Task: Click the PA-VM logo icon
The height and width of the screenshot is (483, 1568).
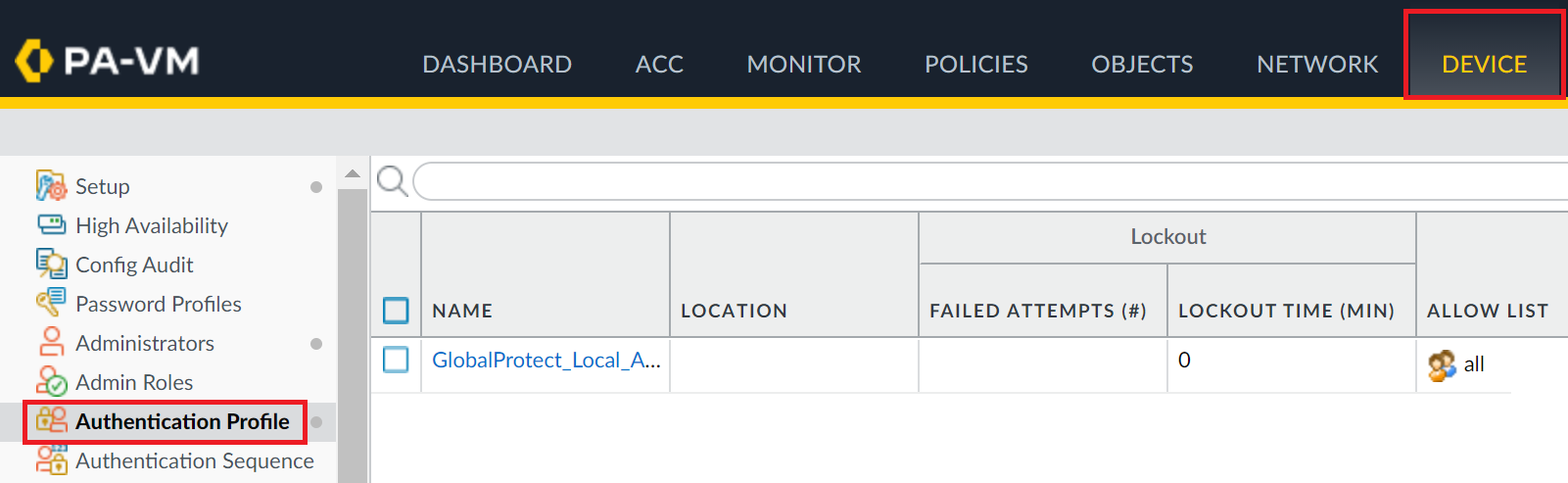Action: 34,61
